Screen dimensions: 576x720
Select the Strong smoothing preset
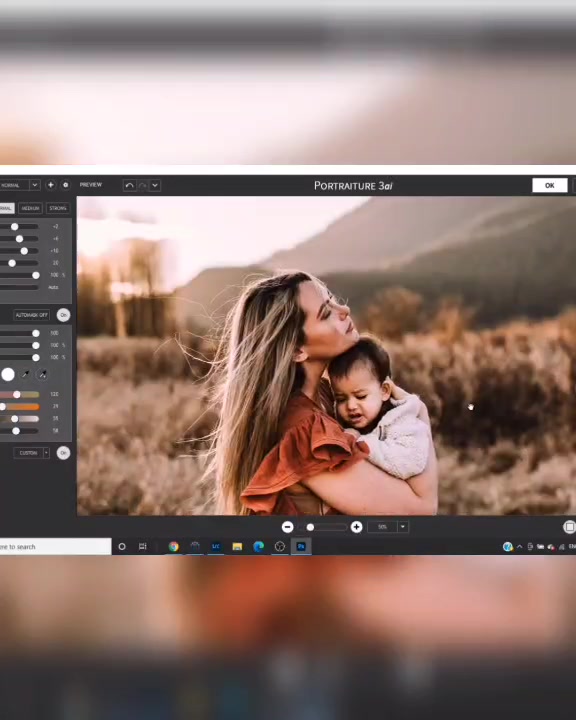pos(58,208)
